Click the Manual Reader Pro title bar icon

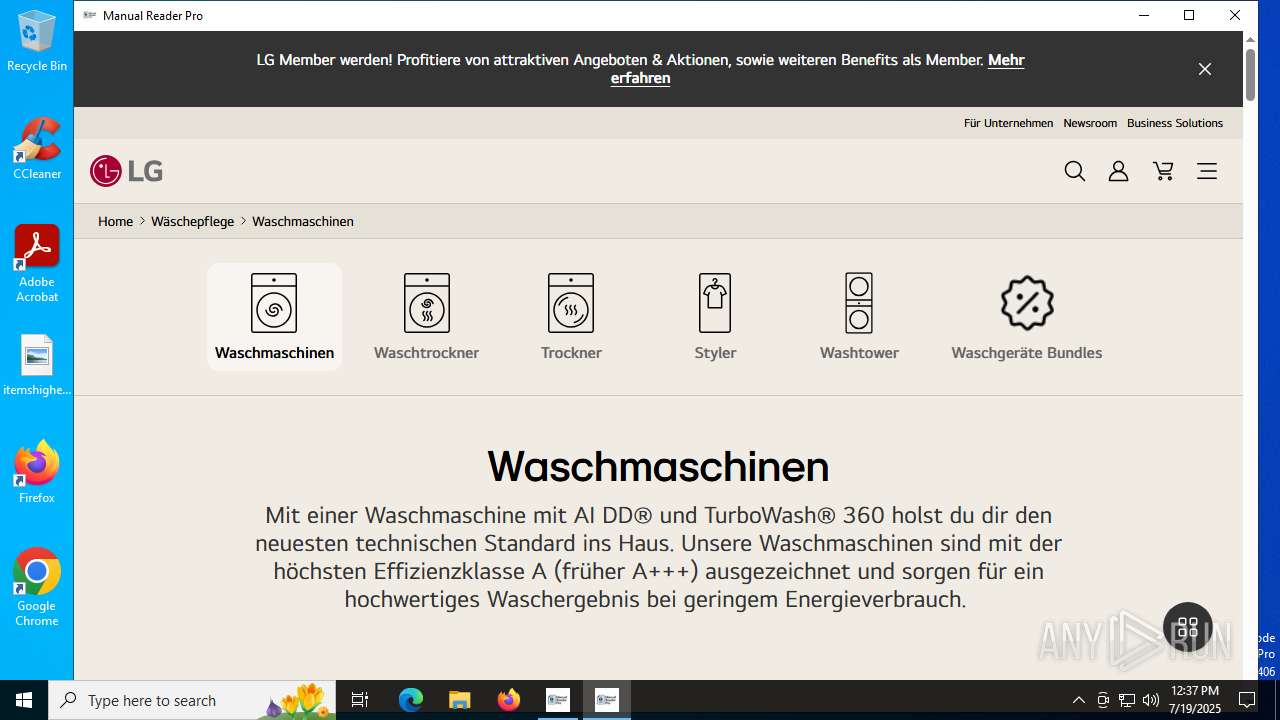pos(90,15)
